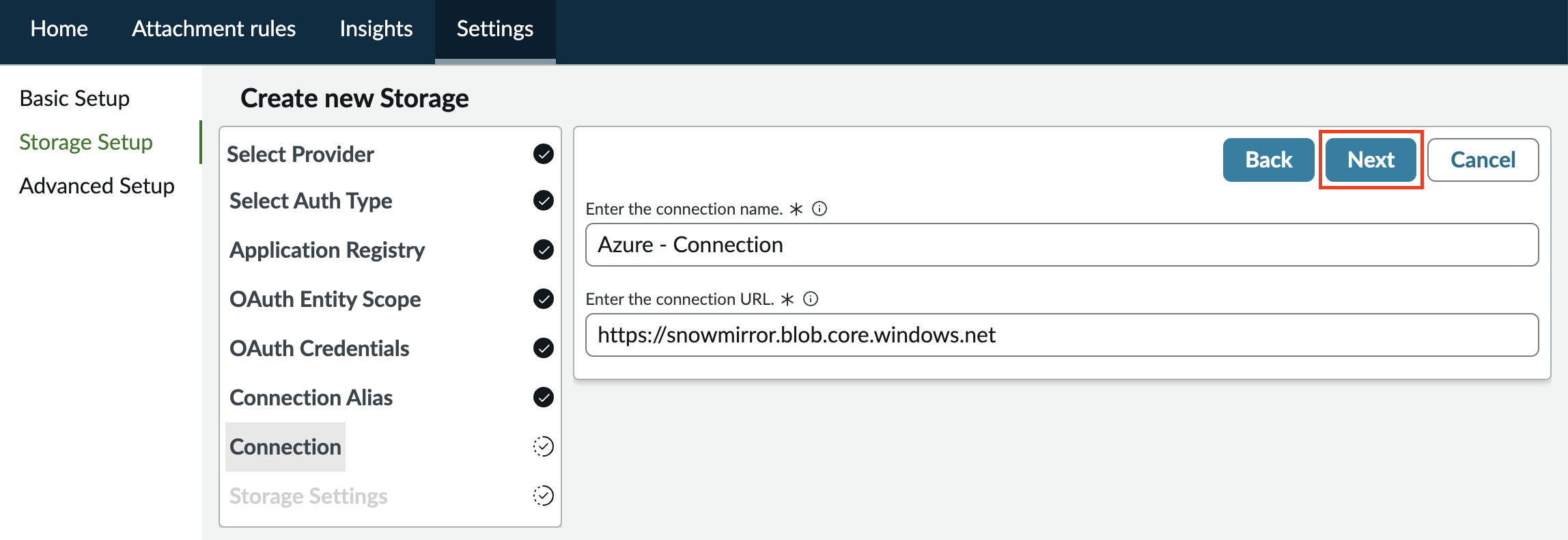Cancel the storage creation
This screenshot has height=540, width=1568.
click(x=1483, y=160)
